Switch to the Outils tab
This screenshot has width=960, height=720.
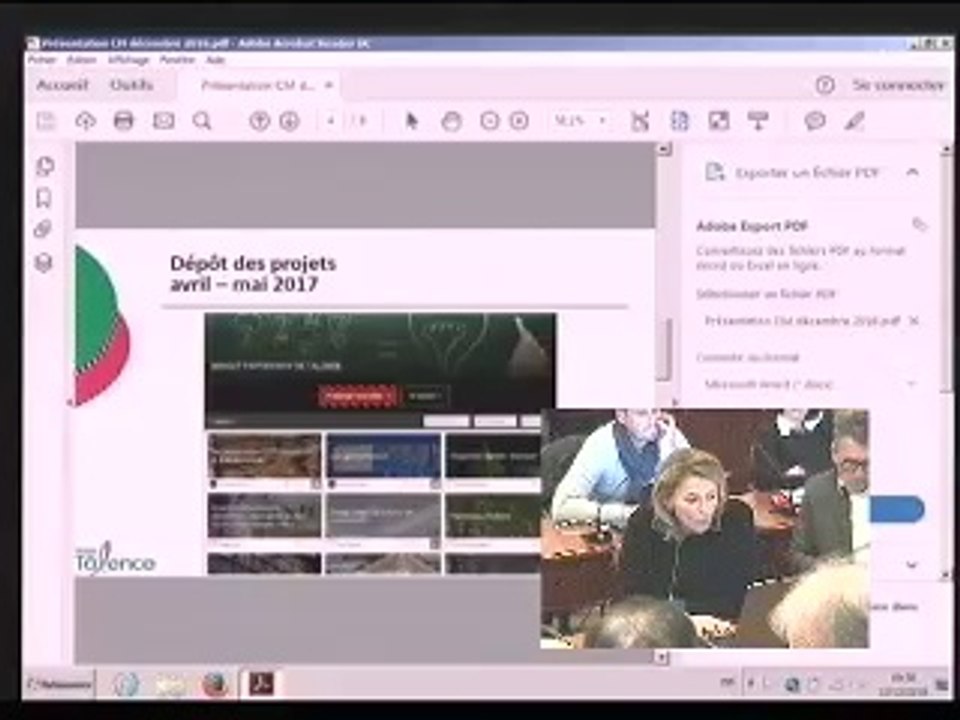pyautogui.click(x=132, y=85)
